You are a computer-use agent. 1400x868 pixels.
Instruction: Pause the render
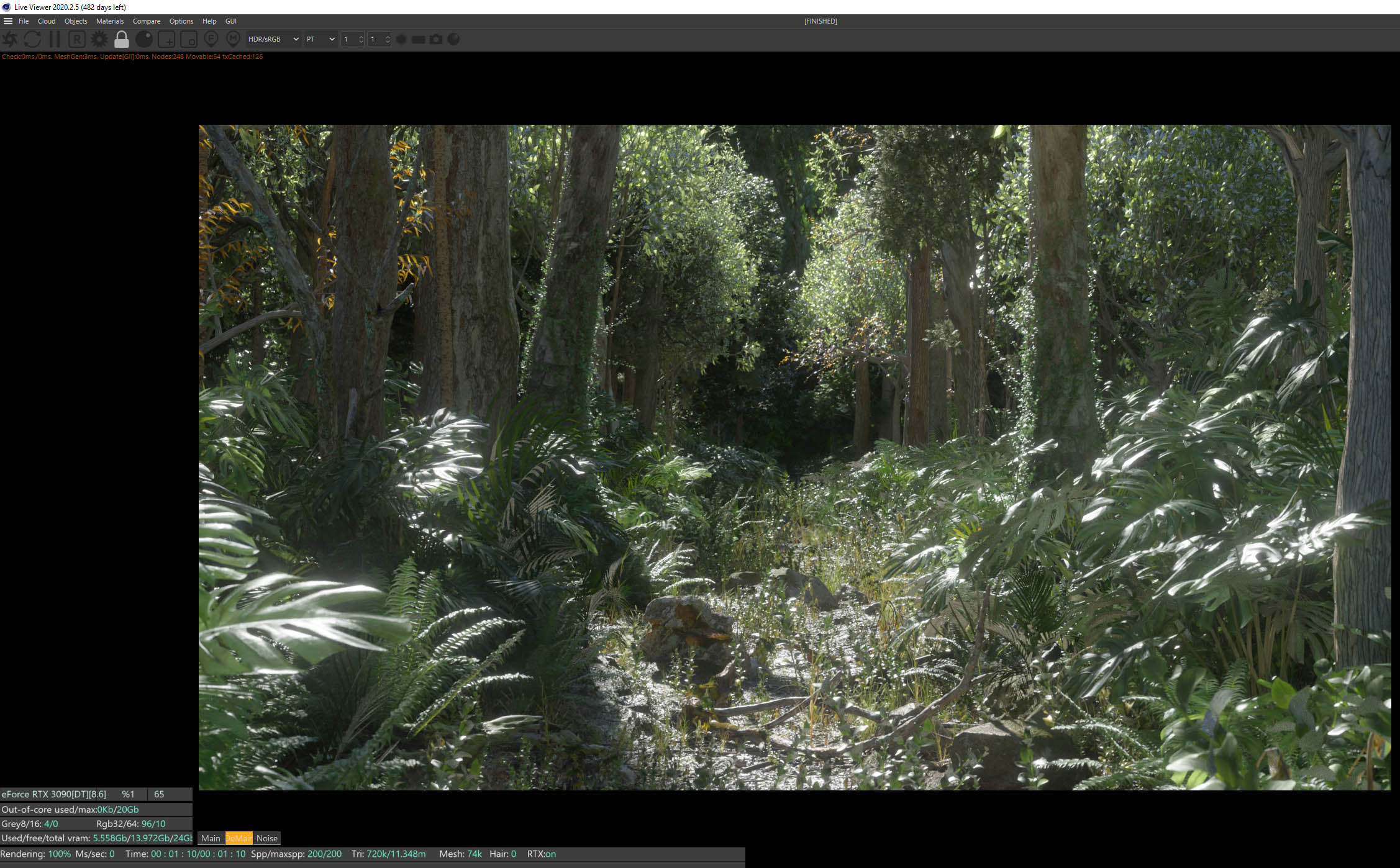(x=55, y=39)
